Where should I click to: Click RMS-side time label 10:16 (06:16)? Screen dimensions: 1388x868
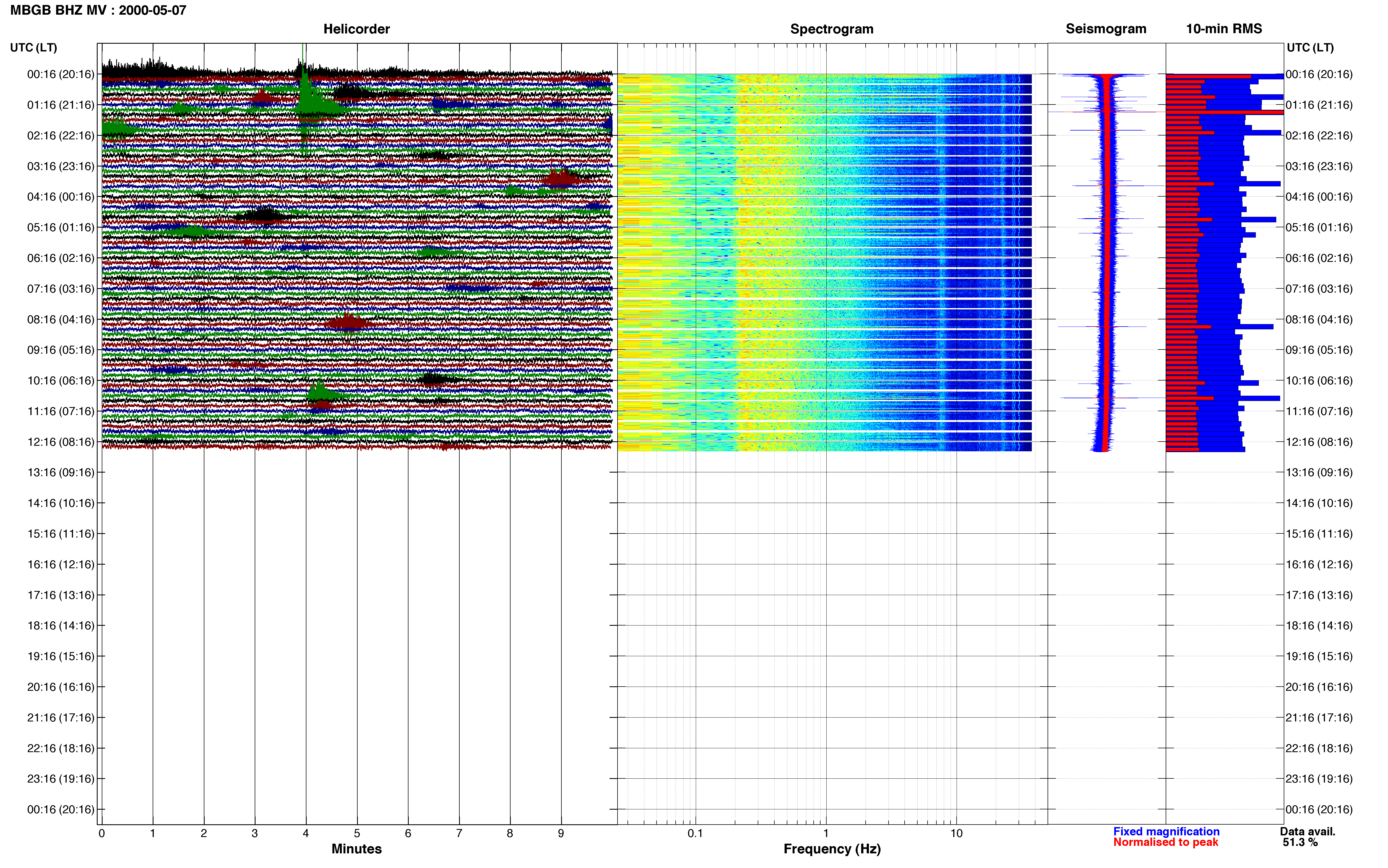[1319, 380]
